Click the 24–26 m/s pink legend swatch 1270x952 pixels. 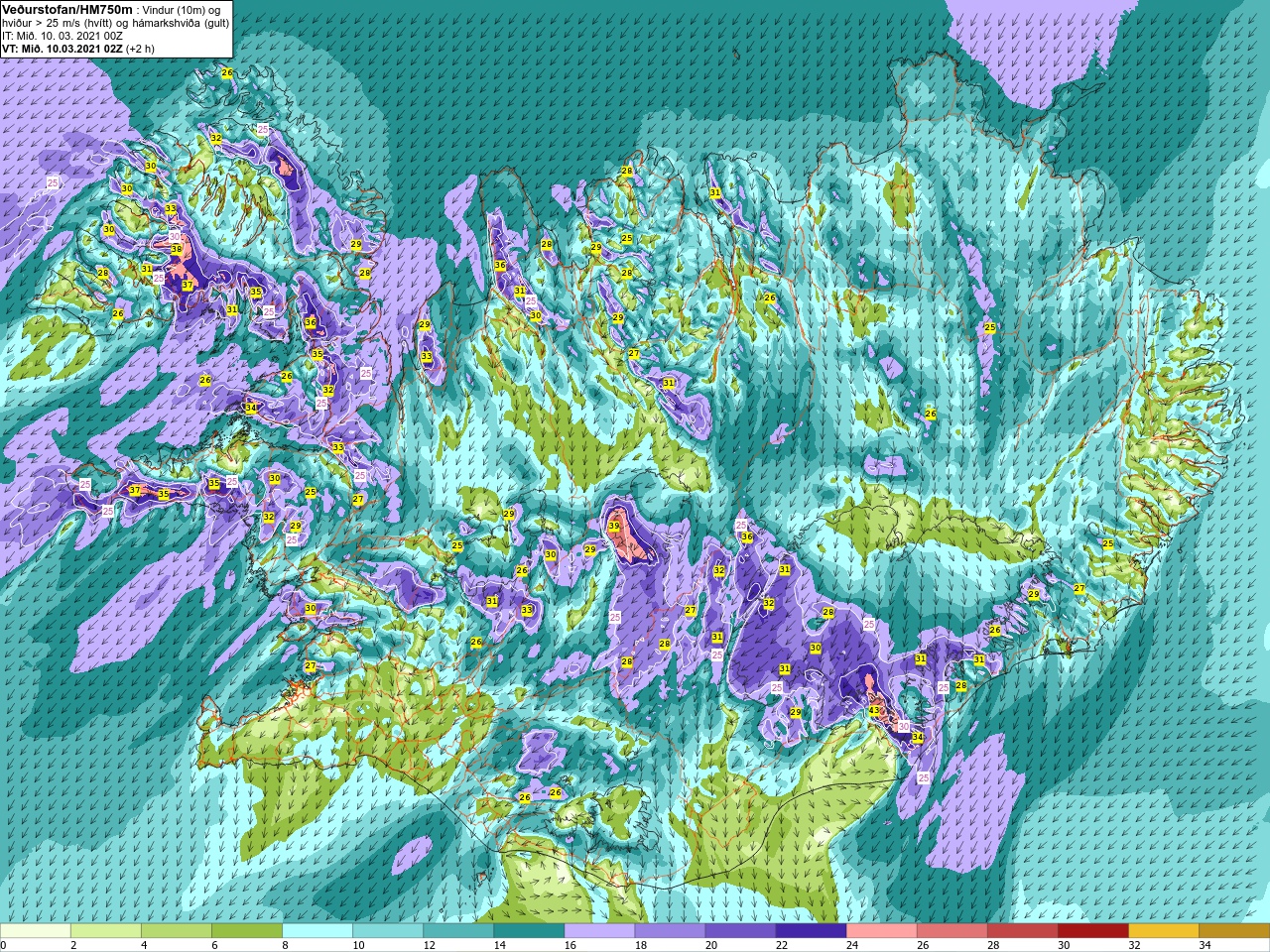(x=881, y=931)
